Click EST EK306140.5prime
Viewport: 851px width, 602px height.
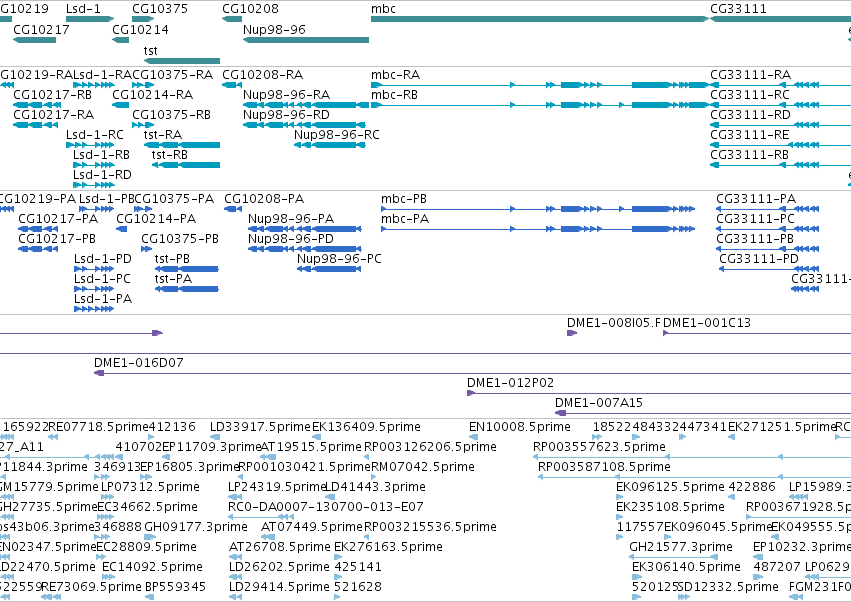[x=686, y=567]
